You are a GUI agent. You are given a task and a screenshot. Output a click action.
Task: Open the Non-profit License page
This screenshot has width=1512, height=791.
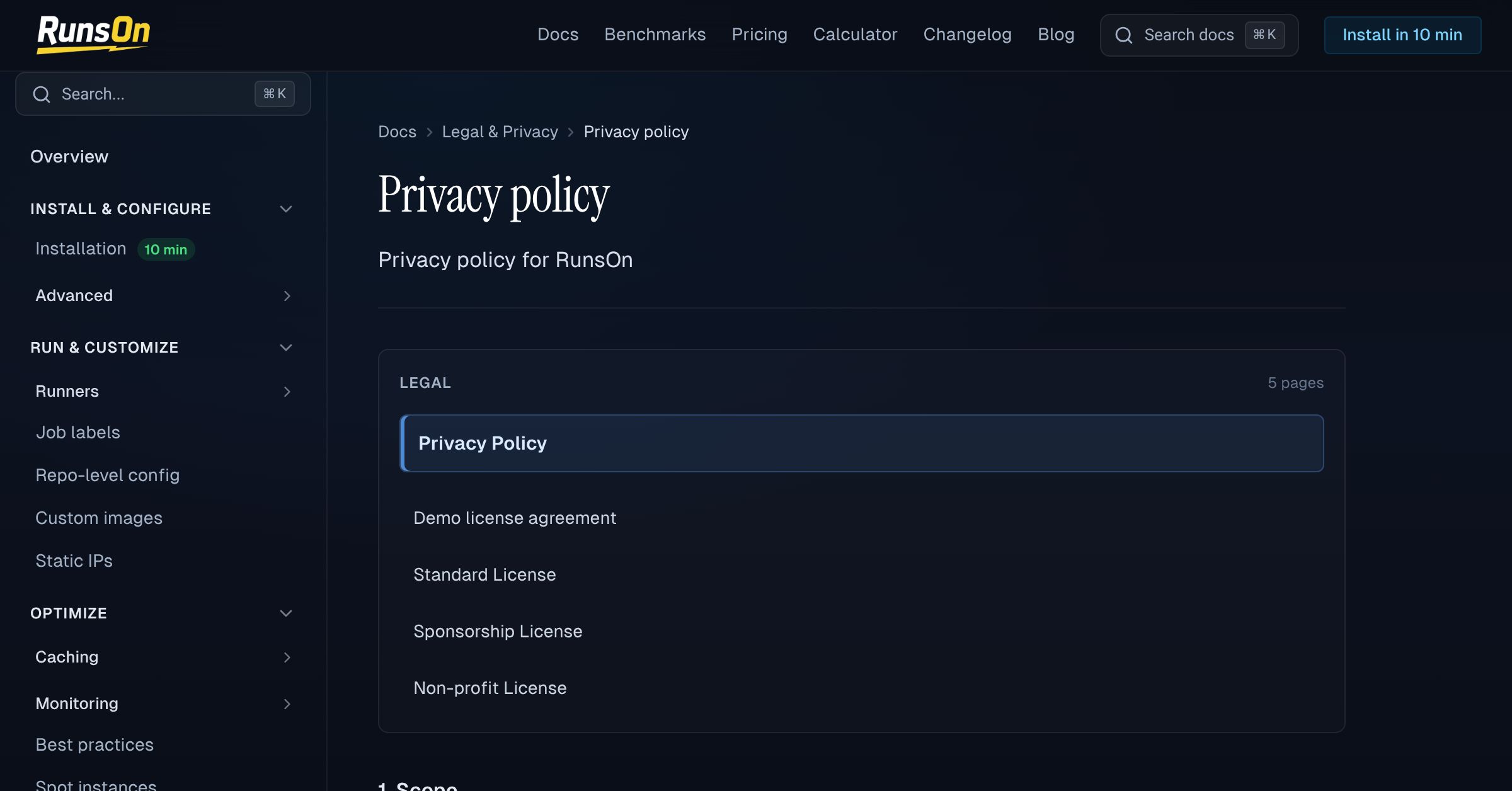click(490, 688)
